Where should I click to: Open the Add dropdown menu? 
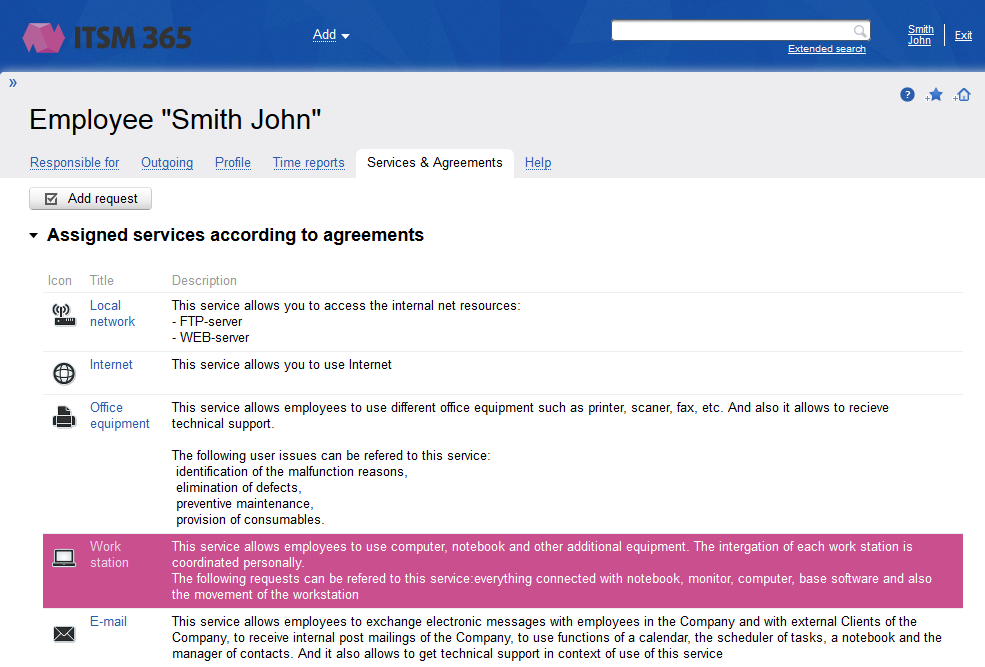click(331, 35)
